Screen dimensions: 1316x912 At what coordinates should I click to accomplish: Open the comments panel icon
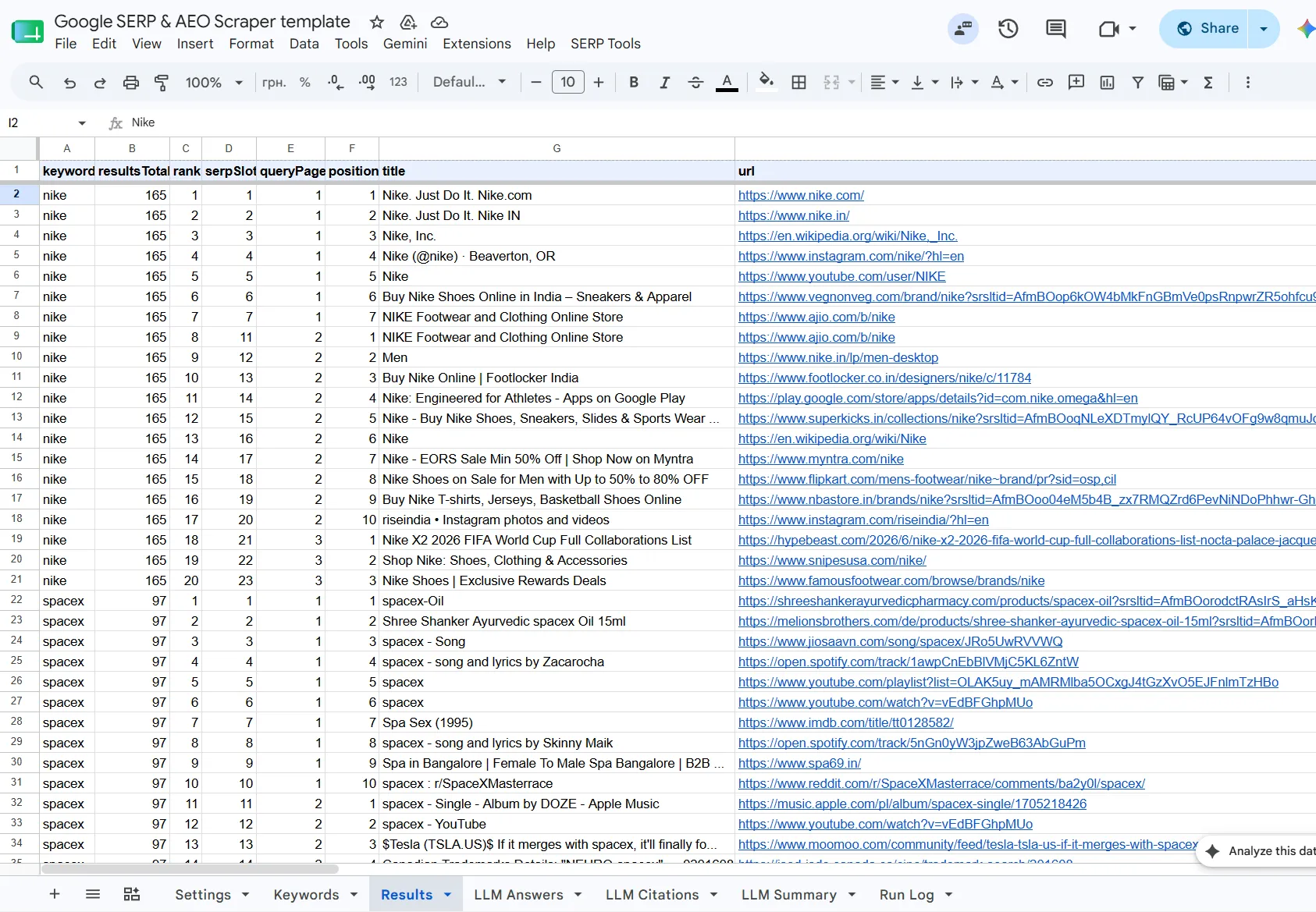(1055, 29)
